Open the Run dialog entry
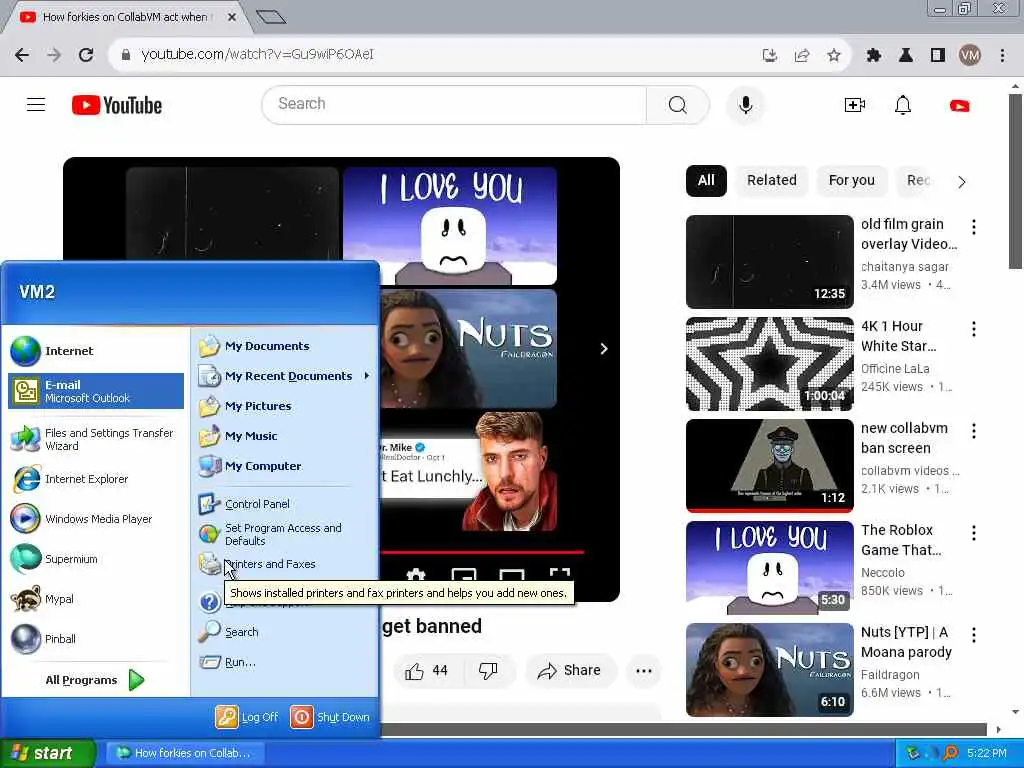1024x768 pixels. point(285,662)
